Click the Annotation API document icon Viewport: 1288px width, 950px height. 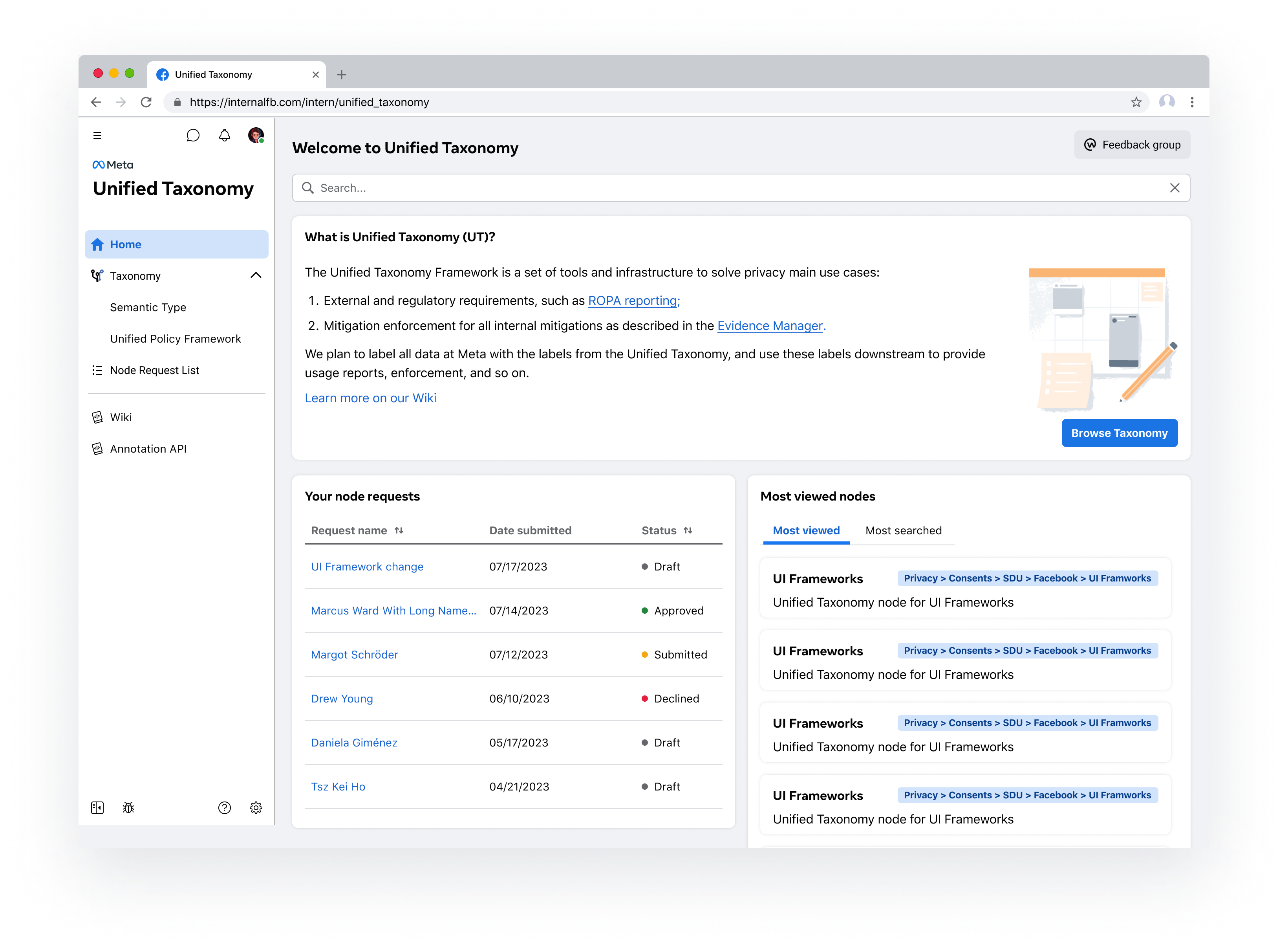pyautogui.click(x=97, y=449)
